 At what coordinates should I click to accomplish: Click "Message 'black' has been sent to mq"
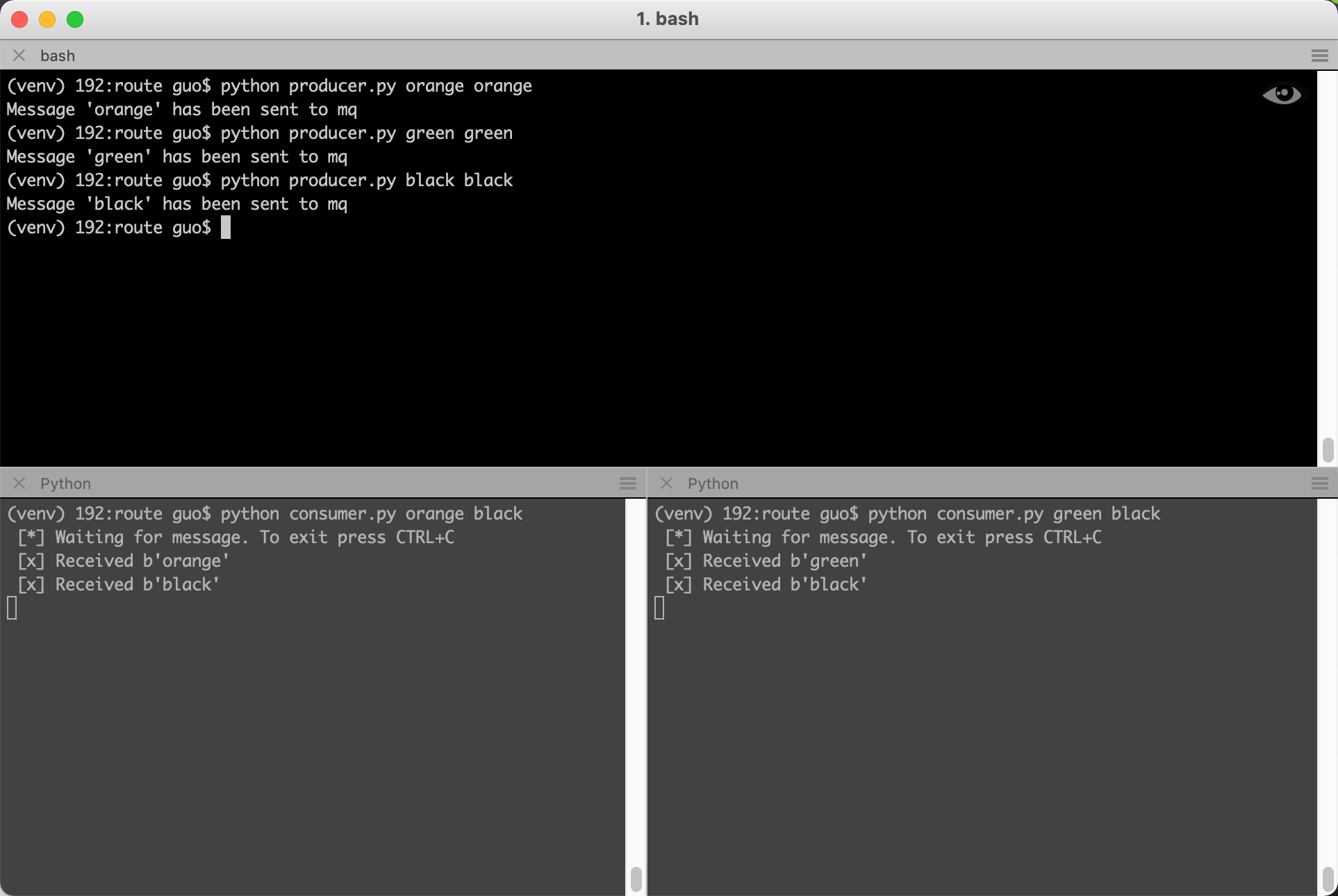pos(176,204)
